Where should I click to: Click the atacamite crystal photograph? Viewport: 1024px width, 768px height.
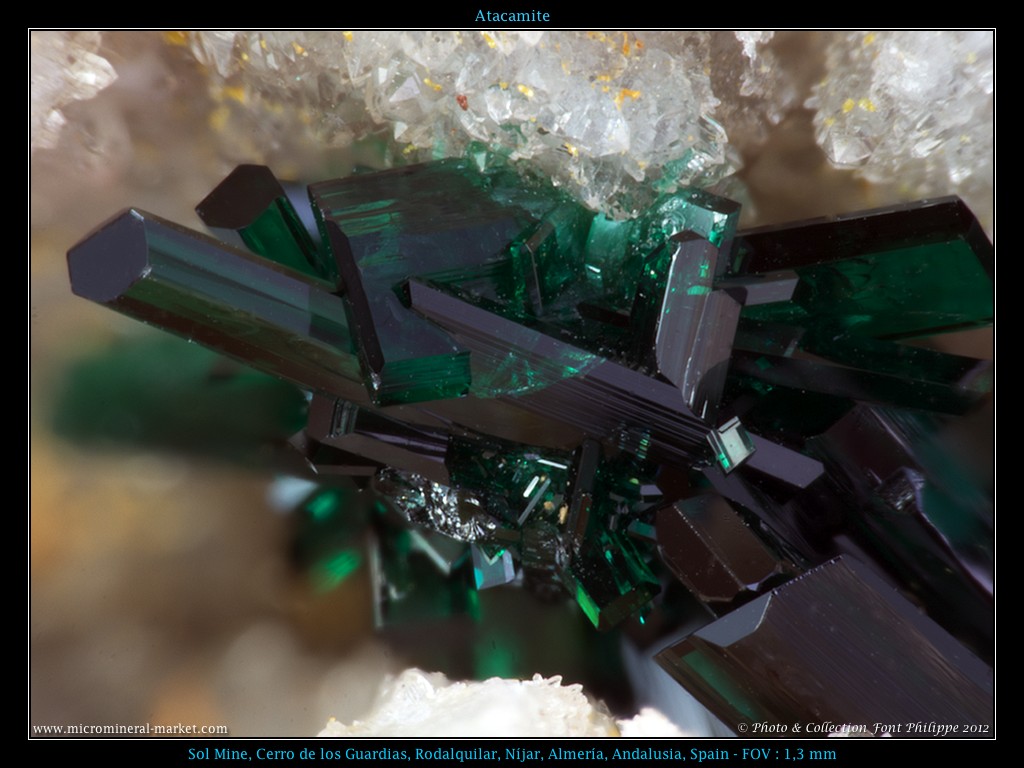[512, 384]
